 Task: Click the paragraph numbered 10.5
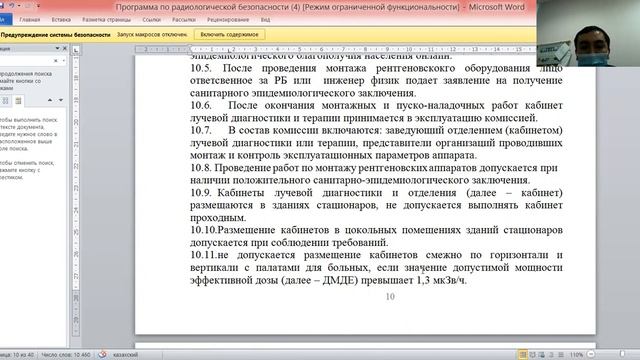tap(376, 80)
